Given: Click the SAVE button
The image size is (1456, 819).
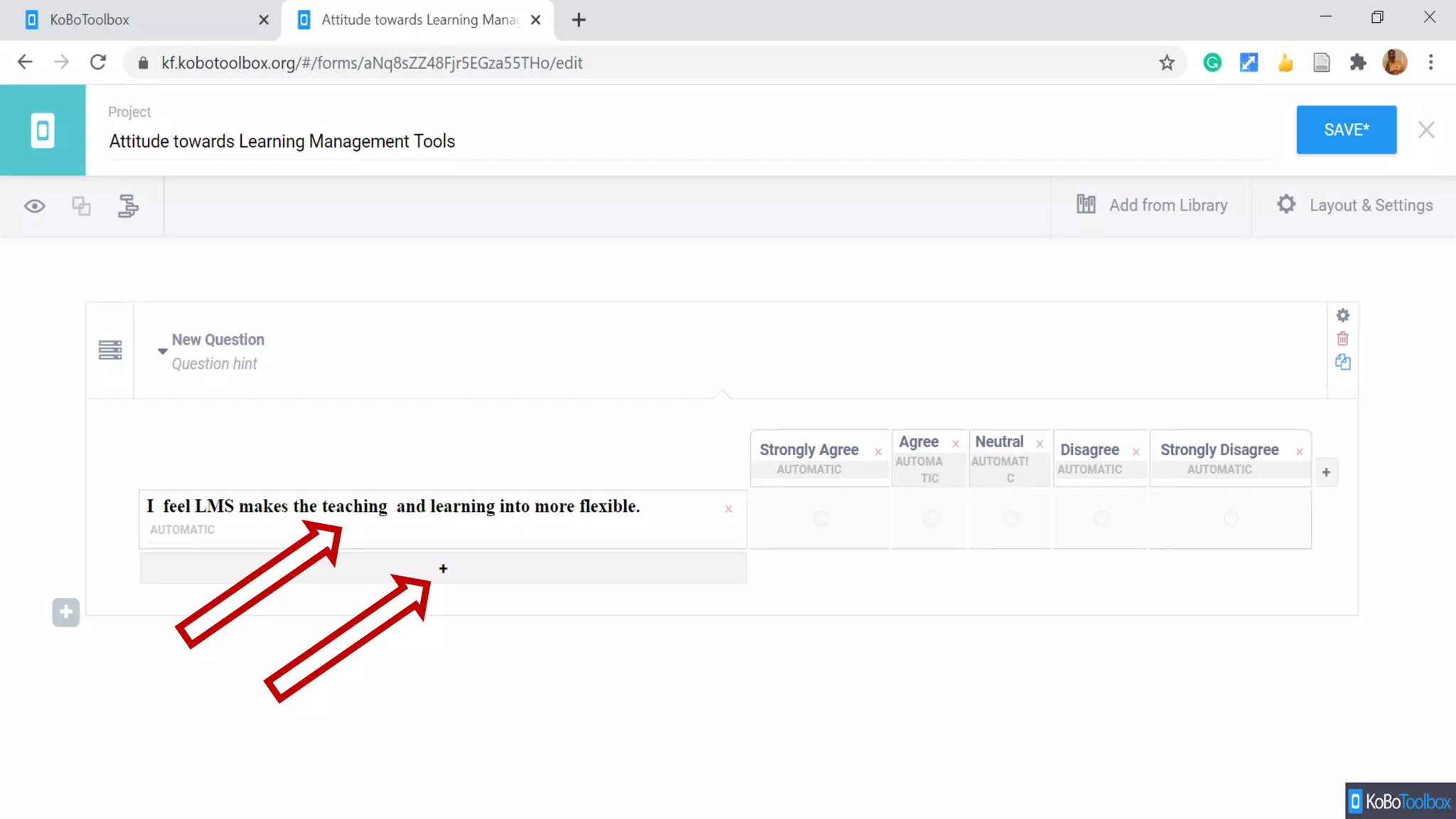Looking at the screenshot, I should point(1346,130).
